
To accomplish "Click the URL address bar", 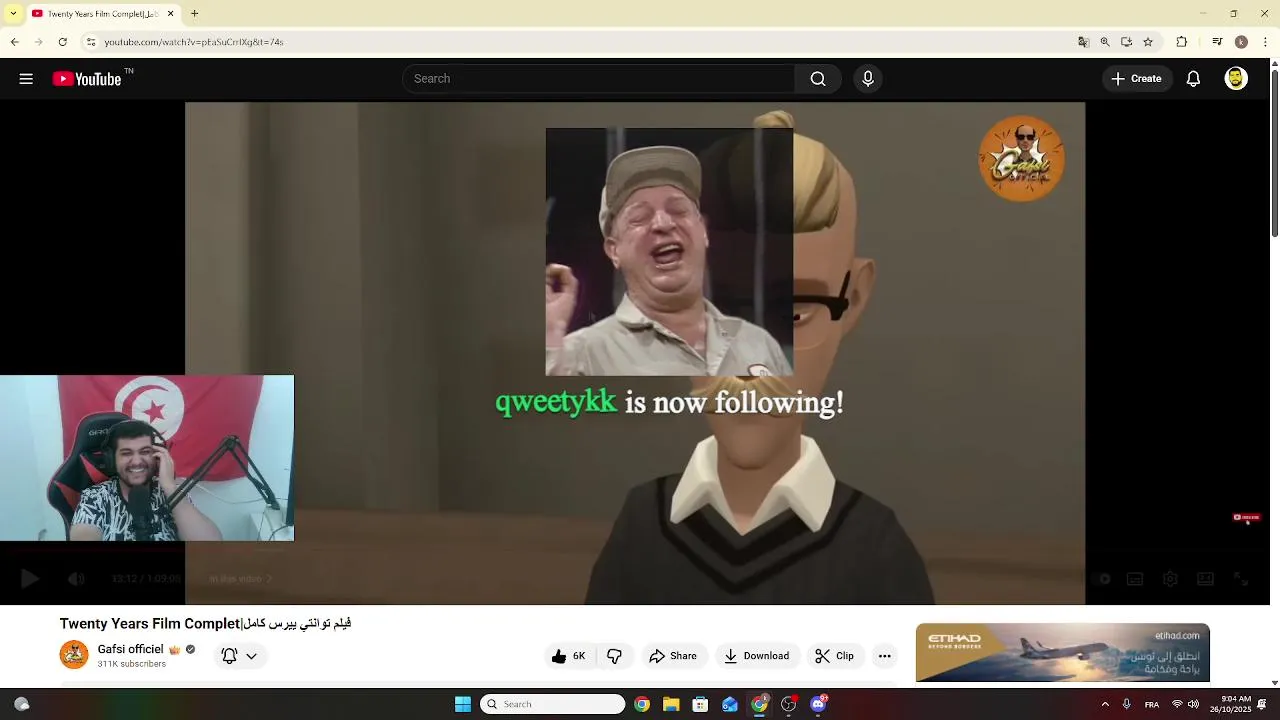I will (580, 42).
